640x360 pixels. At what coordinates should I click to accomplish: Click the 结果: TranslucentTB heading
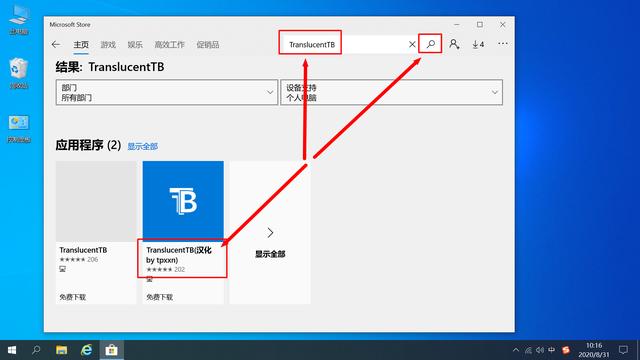(110, 67)
